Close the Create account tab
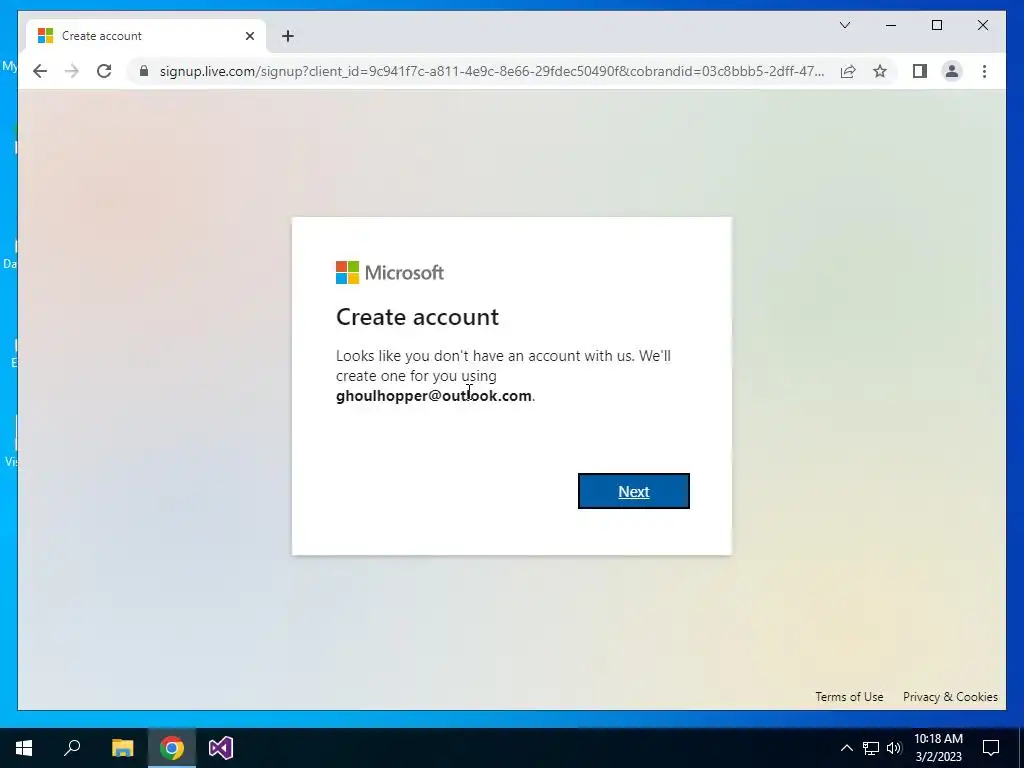This screenshot has width=1024, height=768. pos(249,36)
